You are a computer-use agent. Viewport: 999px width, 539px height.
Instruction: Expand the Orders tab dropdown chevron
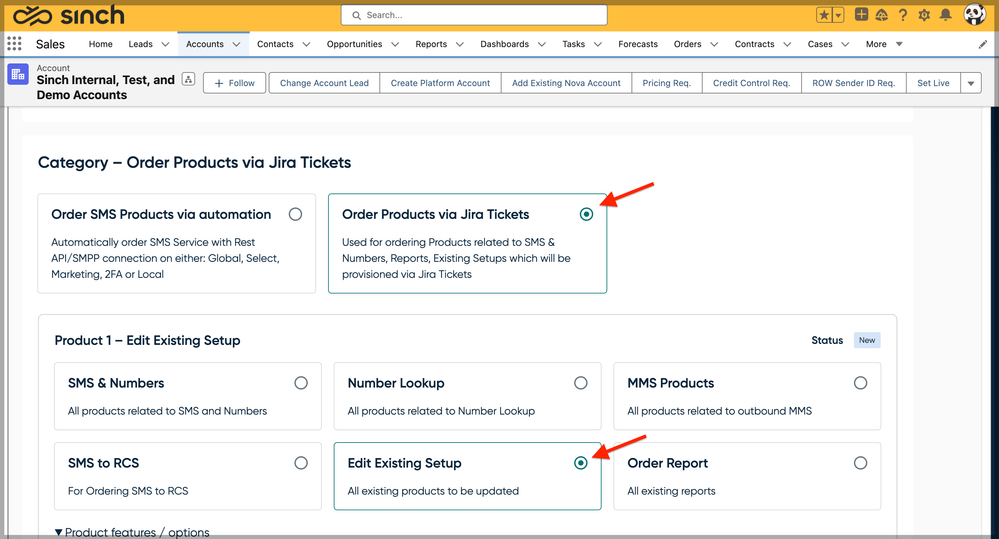coord(714,44)
